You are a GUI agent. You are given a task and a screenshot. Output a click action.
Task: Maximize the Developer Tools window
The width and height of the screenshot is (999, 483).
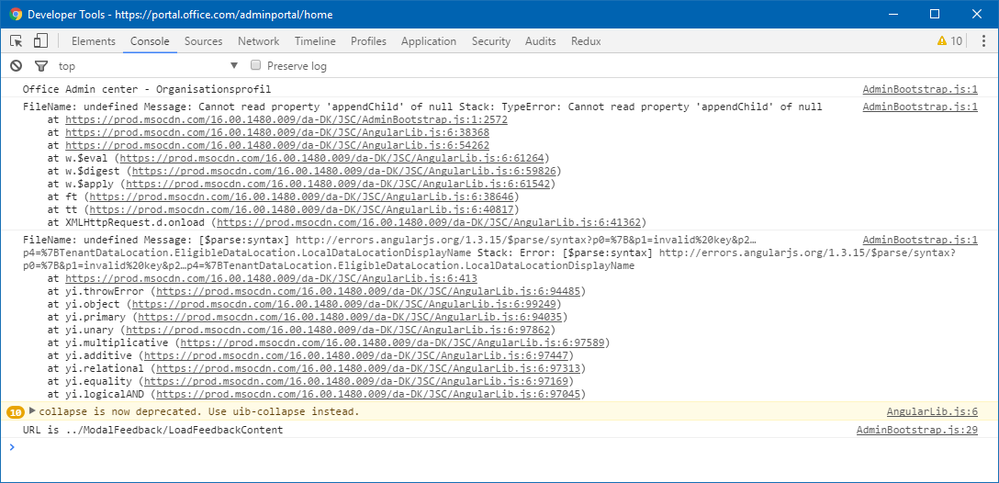click(934, 14)
